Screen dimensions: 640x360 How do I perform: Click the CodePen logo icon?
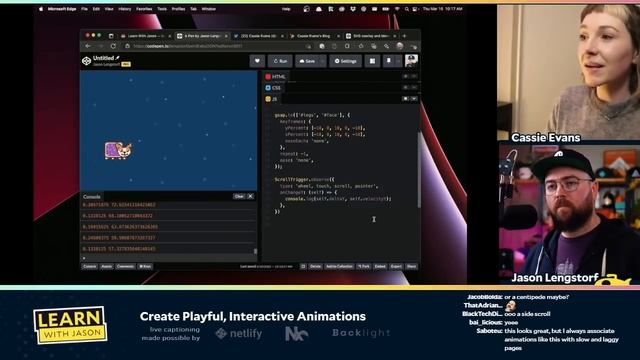click(86, 61)
